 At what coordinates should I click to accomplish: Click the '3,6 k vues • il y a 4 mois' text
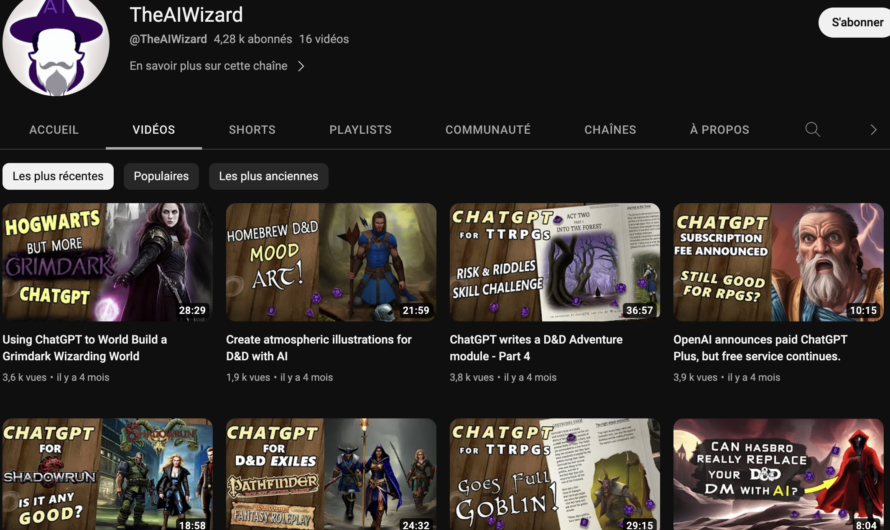[x=56, y=377]
